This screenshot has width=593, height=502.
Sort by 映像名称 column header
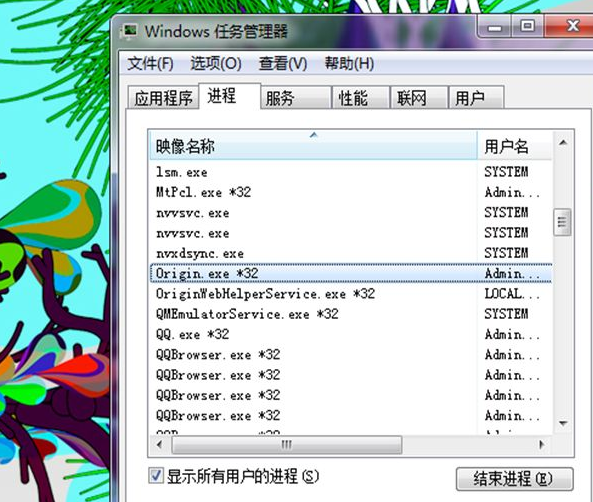(x=314, y=146)
